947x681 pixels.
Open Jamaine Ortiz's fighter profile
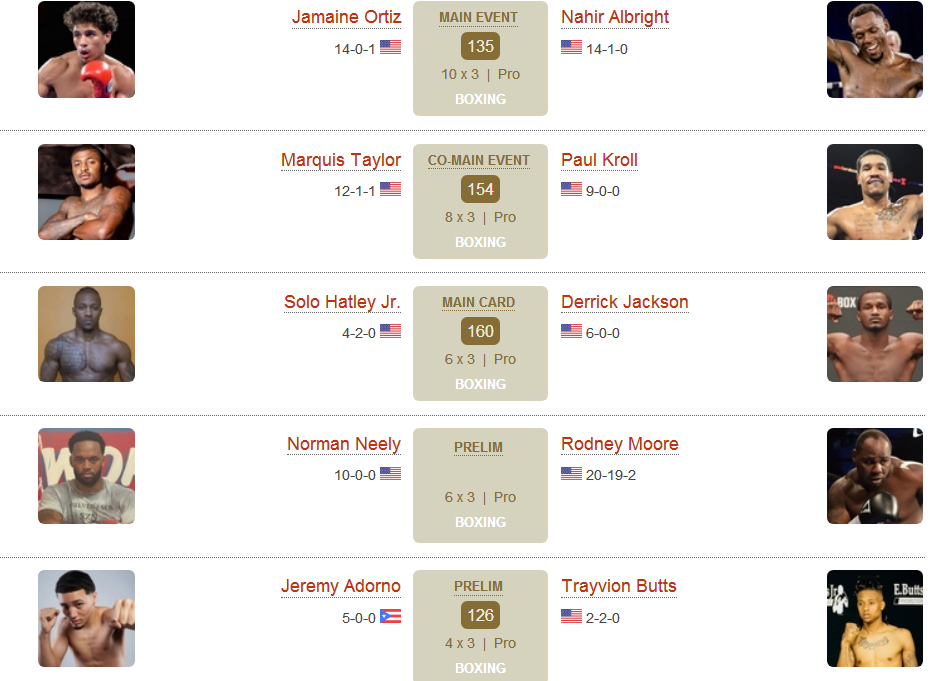click(347, 18)
